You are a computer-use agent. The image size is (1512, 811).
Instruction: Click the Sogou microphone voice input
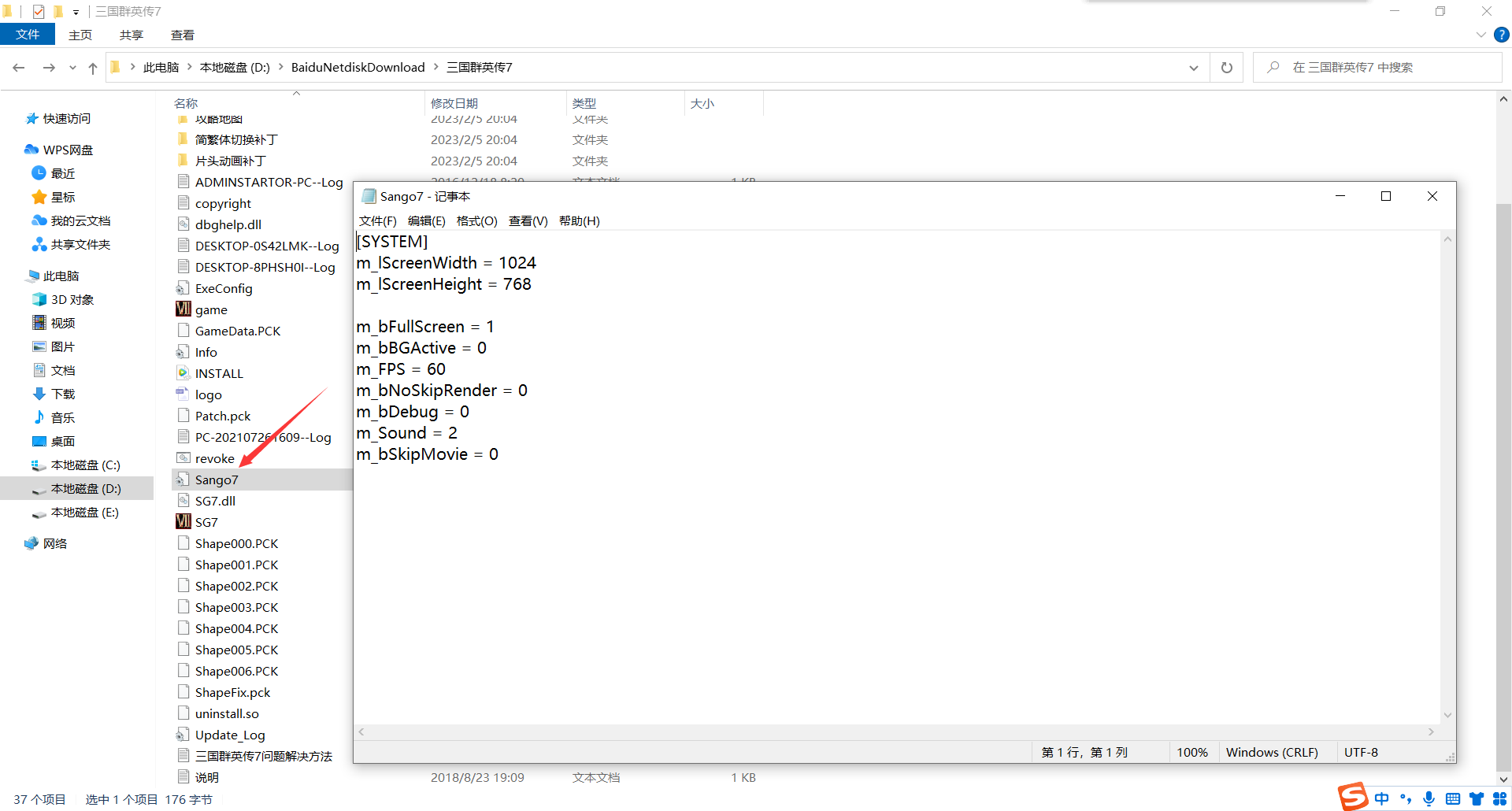(1429, 798)
